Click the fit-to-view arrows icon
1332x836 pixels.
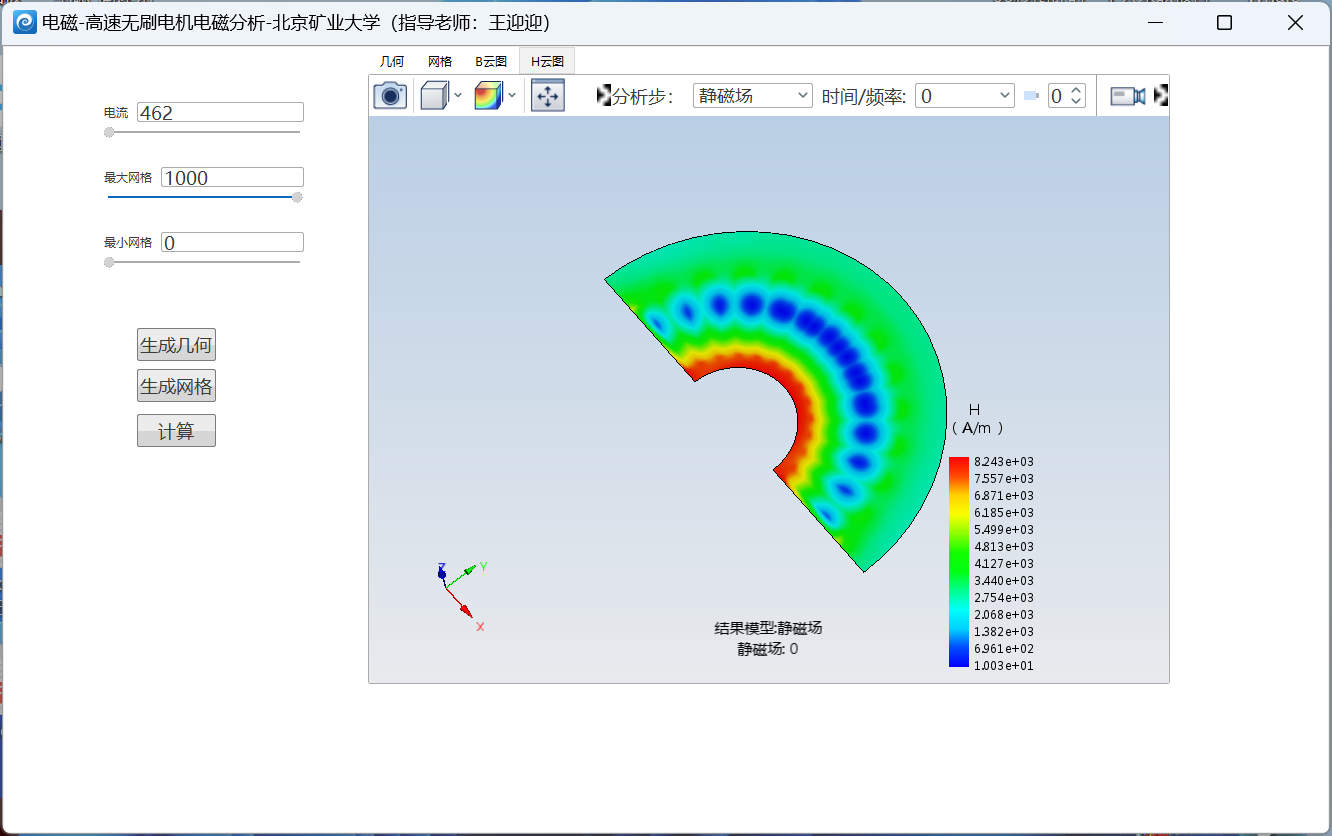[x=548, y=96]
